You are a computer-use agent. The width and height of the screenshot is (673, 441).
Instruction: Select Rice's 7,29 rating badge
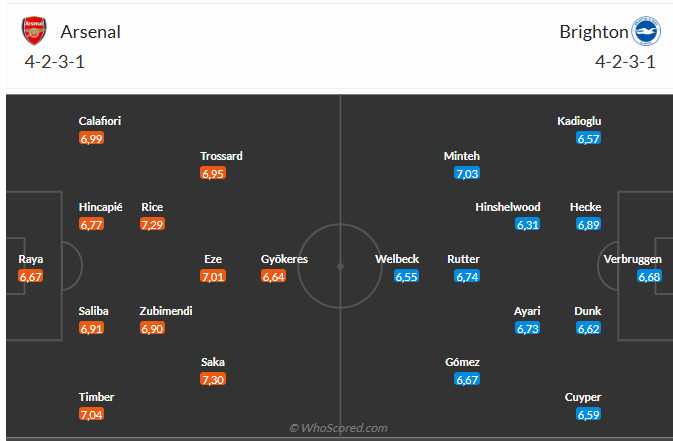tap(153, 224)
